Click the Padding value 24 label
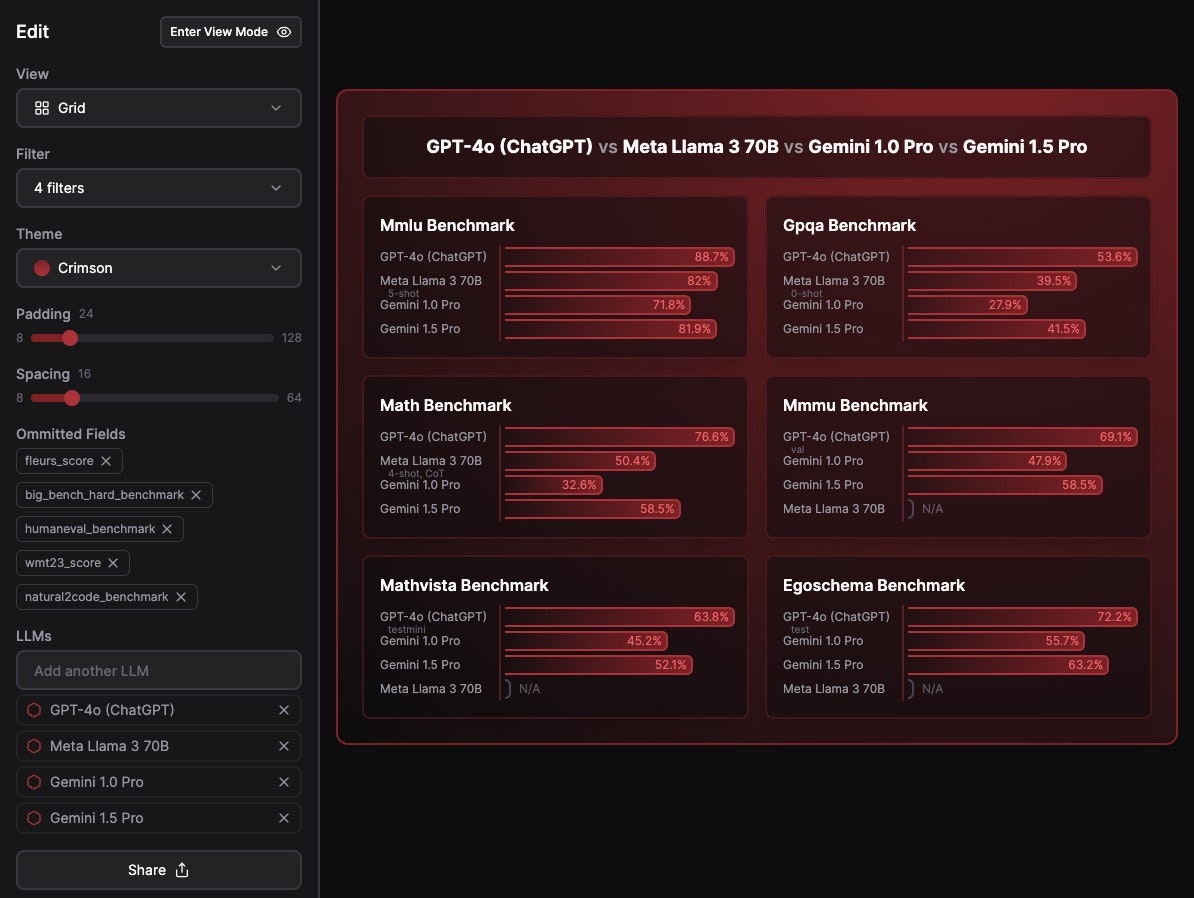Viewport: 1194px width, 898px height. 86,314
